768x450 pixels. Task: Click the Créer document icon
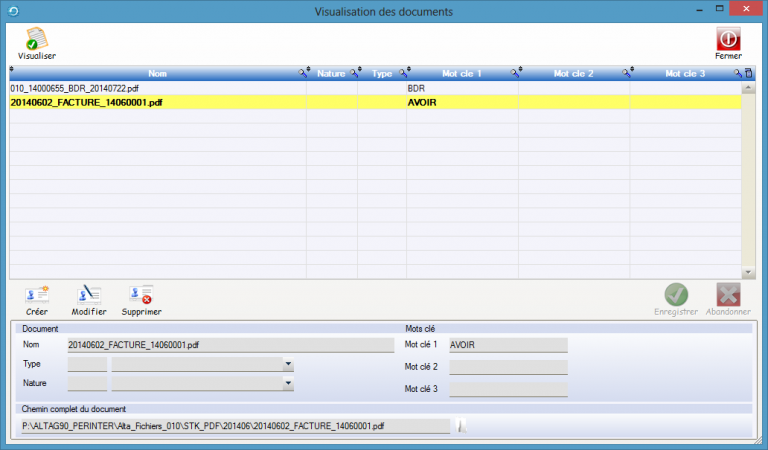coord(37,295)
